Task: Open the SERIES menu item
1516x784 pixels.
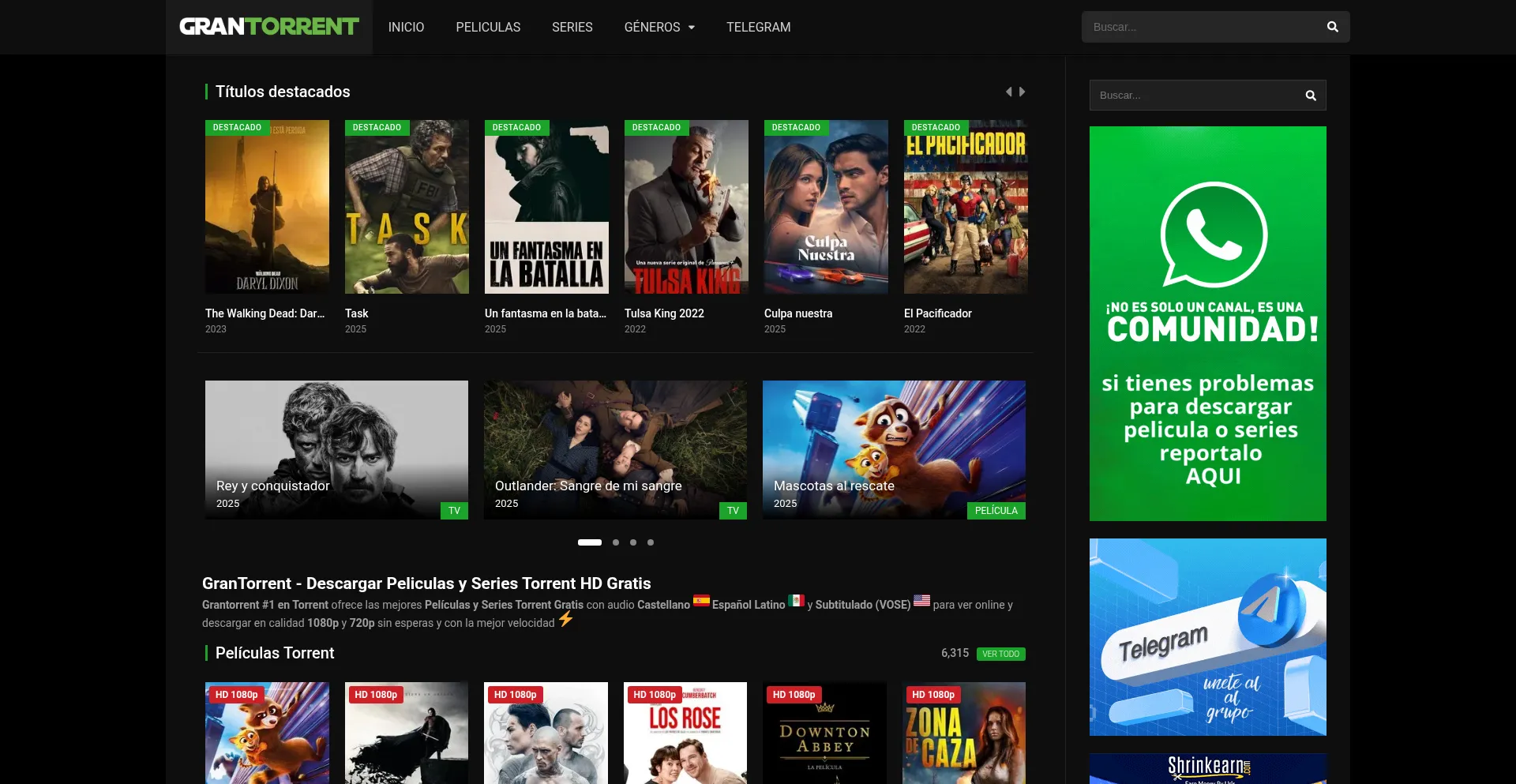Action: coord(572,27)
